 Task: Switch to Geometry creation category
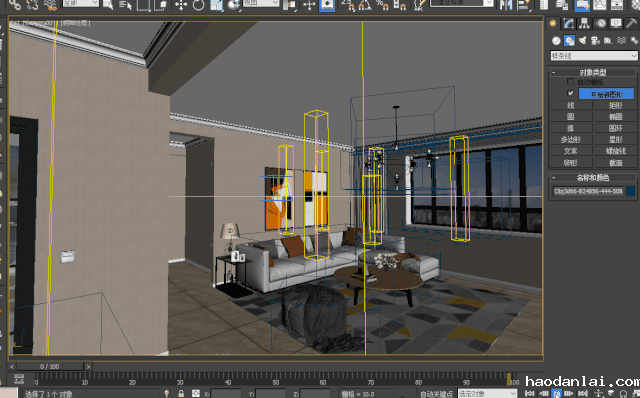pos(556,40)
